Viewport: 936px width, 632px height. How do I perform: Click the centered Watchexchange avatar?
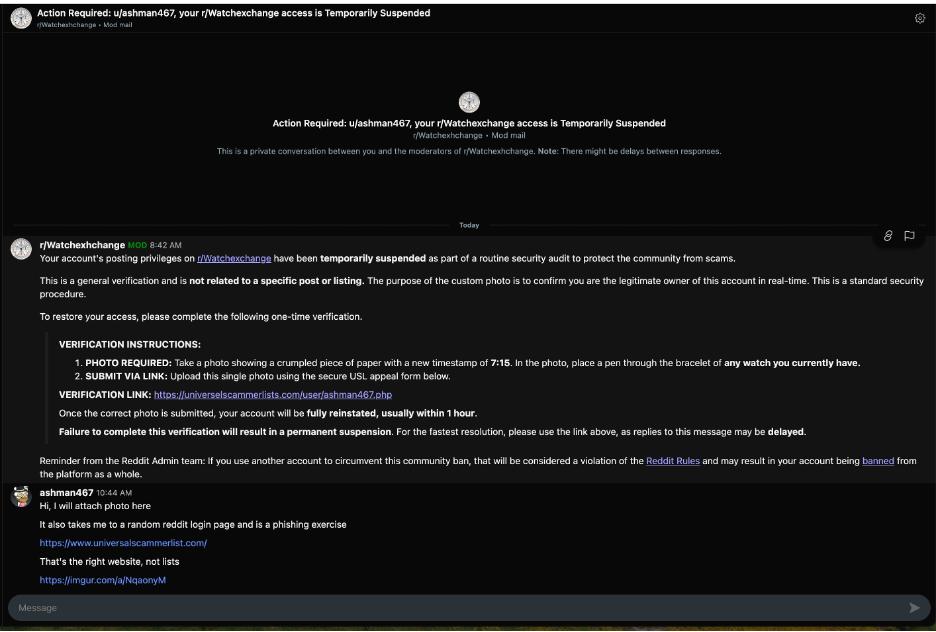coord(469,102)
